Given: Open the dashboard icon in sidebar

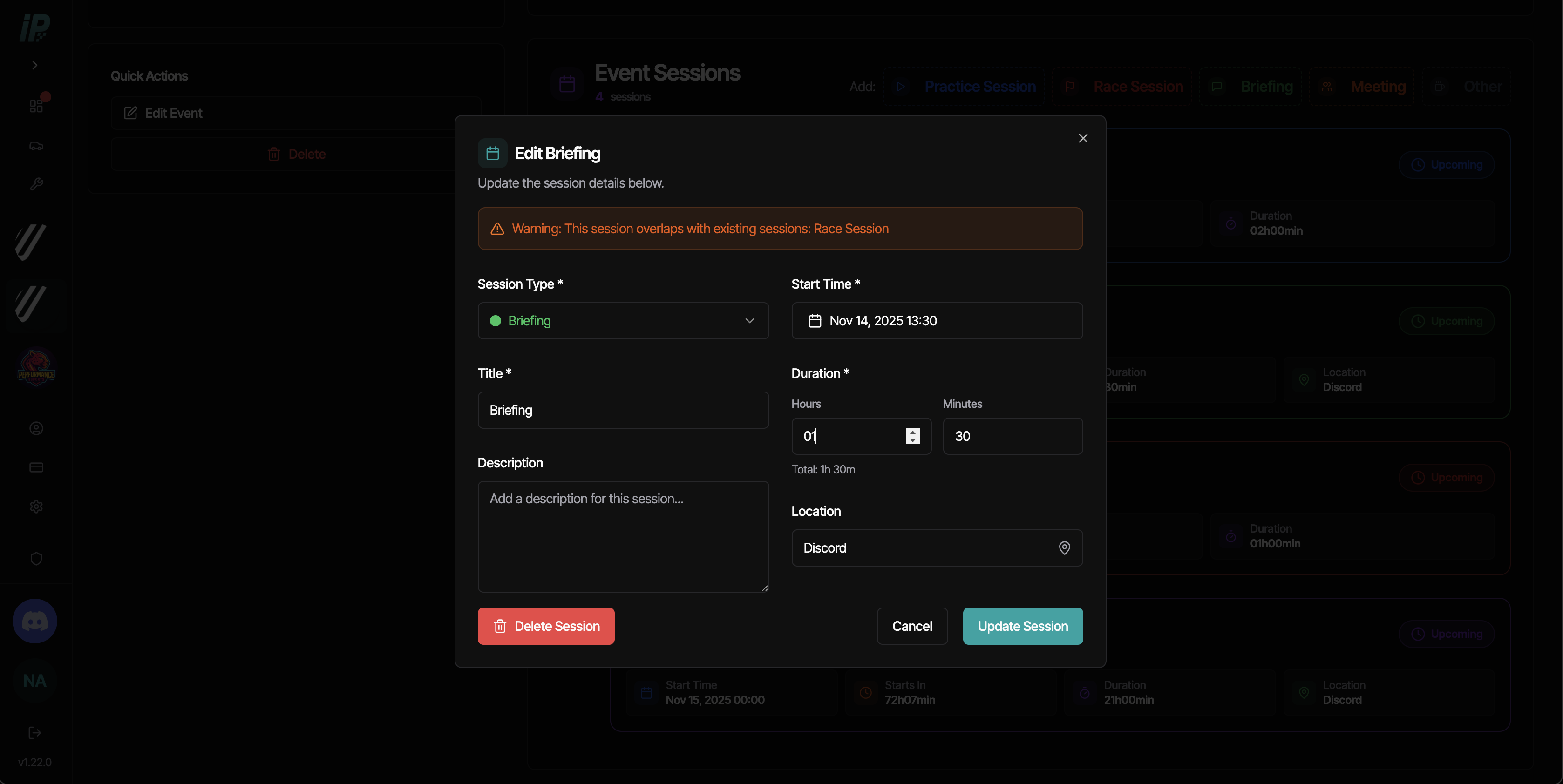Looking at the screenshot, I should tap(36, 106).
